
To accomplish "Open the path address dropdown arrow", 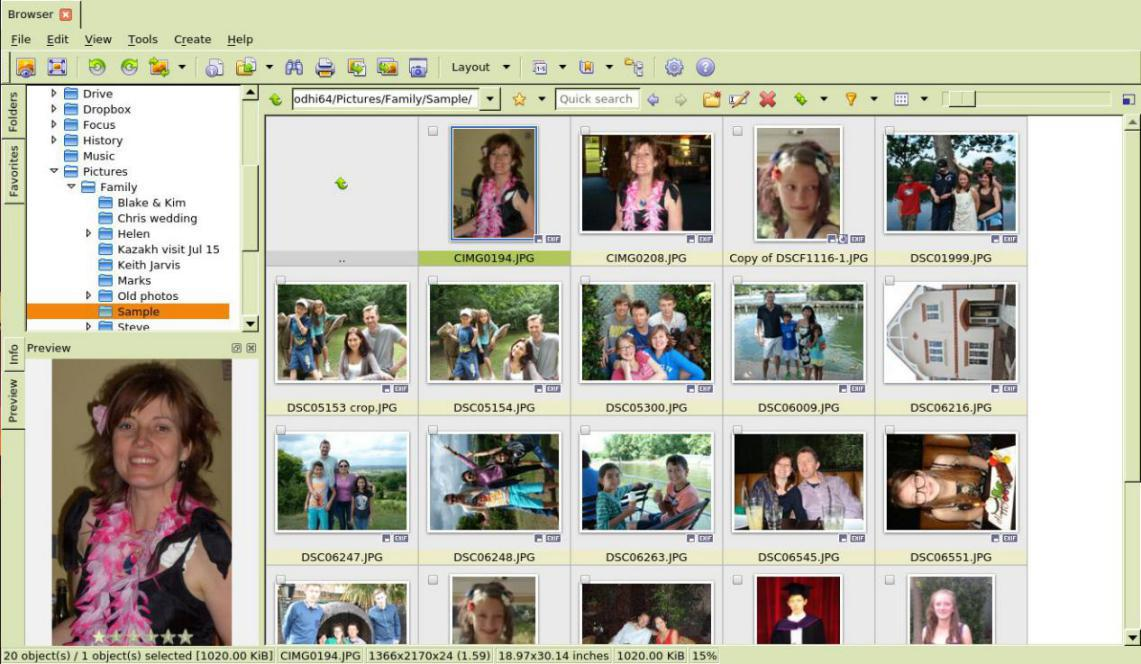I will point(490,99).
